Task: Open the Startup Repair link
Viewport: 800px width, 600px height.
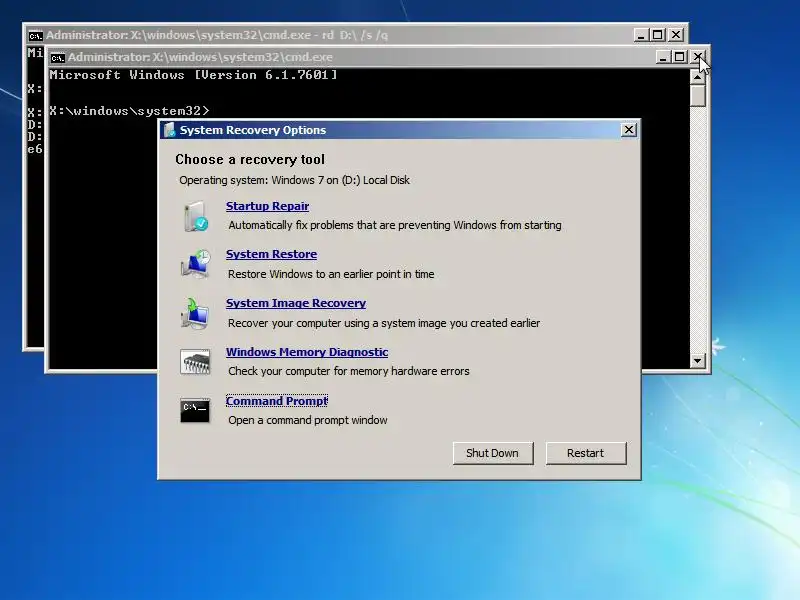Action: [x=267, y=206]
